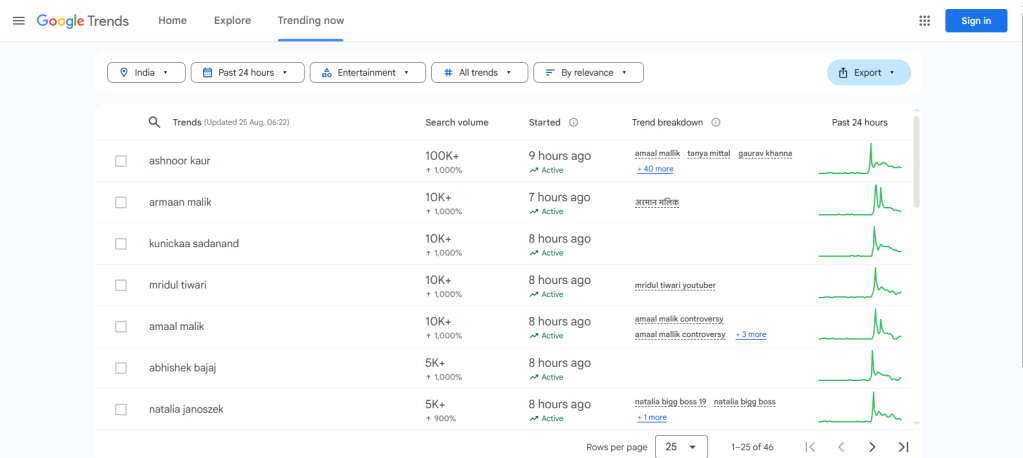Screen dimensions: 1023x458
Task: Open the Export options dropdown arrow
Action: 892,72
